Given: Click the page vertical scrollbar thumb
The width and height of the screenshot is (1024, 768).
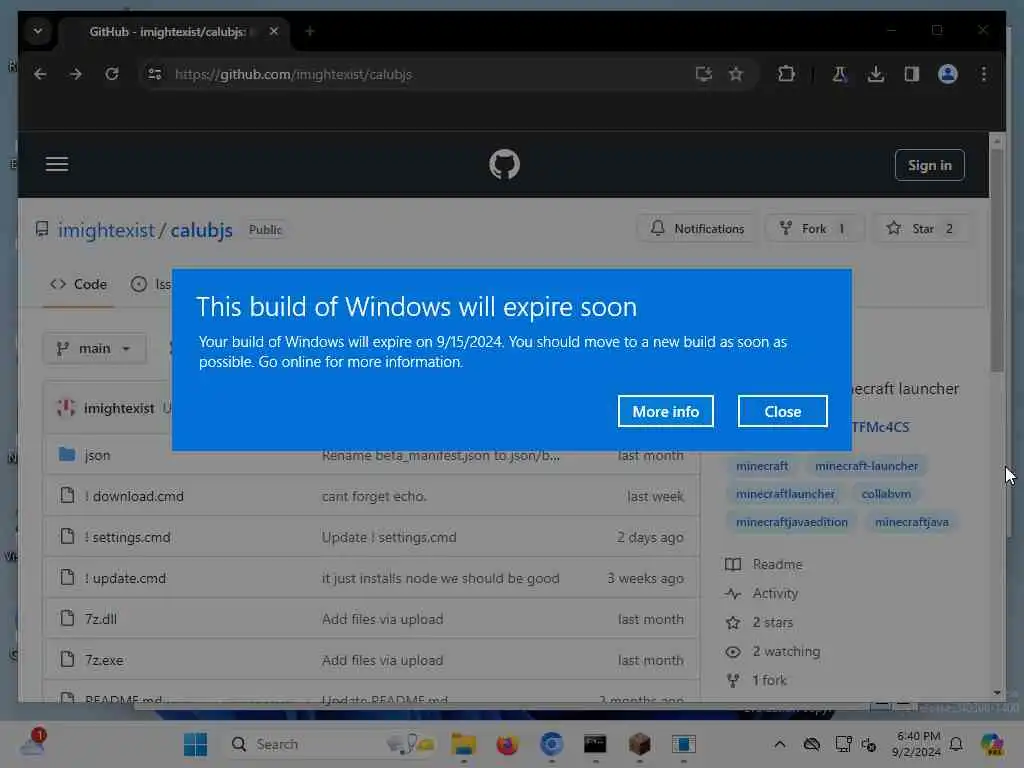Looking at the screenshot, I should click(x=997, y=261).
